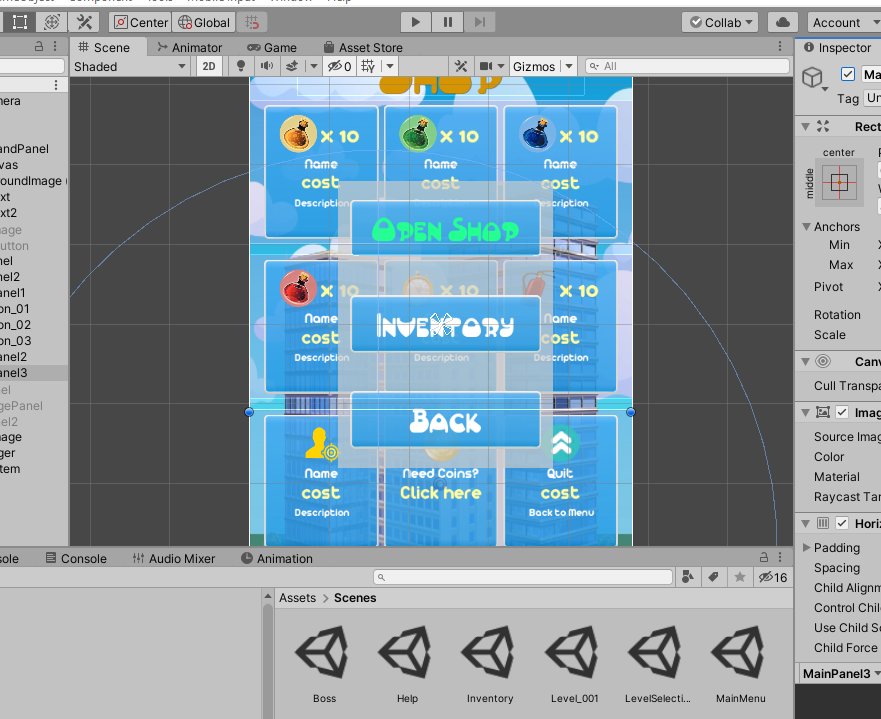881x719 pixels.
Task: Open the Gizmos dropdown arrow
Action: point(569,66)
